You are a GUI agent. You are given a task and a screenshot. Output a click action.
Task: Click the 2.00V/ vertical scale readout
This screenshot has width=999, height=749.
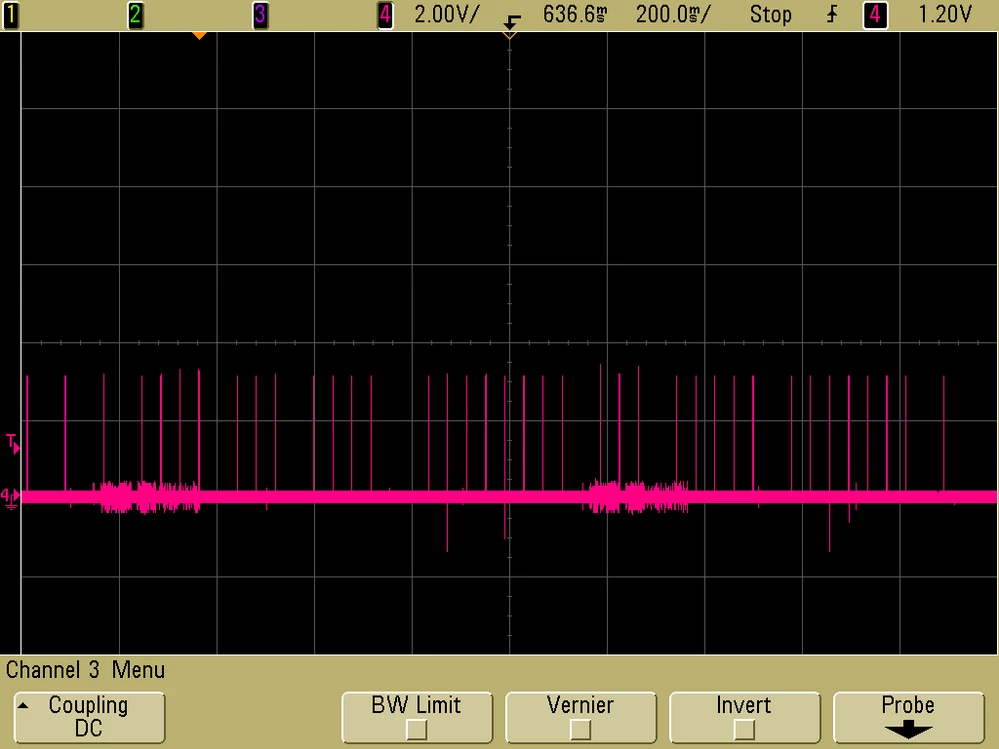click(x=447, y=14)
